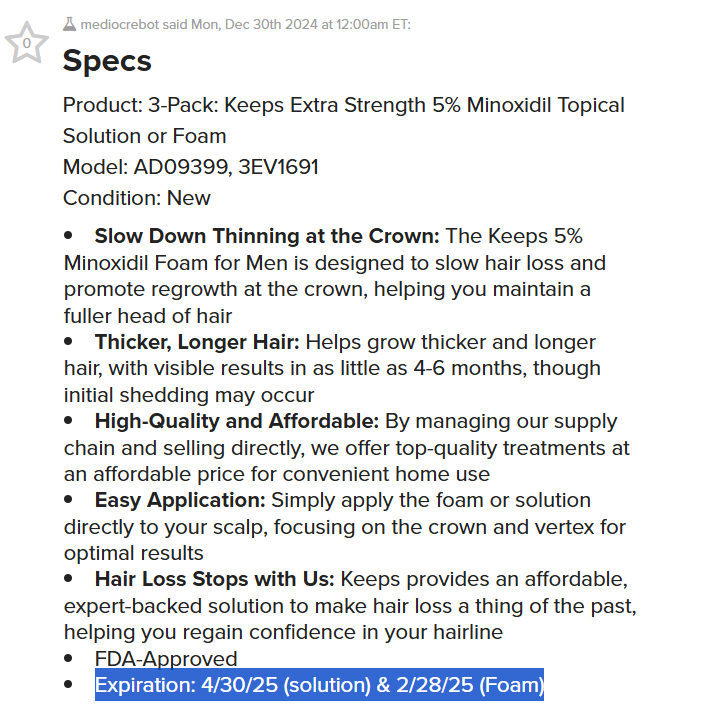Click the bold 'Easy Application' text

[x=180, y=500]
